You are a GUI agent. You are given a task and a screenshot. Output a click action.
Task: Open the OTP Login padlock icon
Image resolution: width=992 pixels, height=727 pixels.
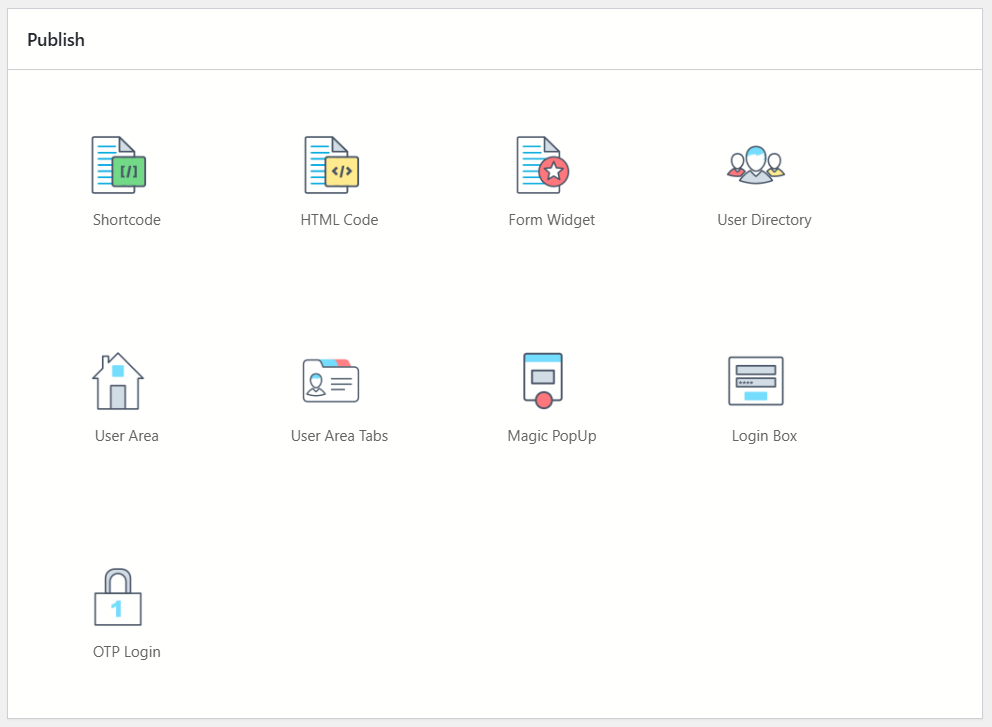point(118,597)
